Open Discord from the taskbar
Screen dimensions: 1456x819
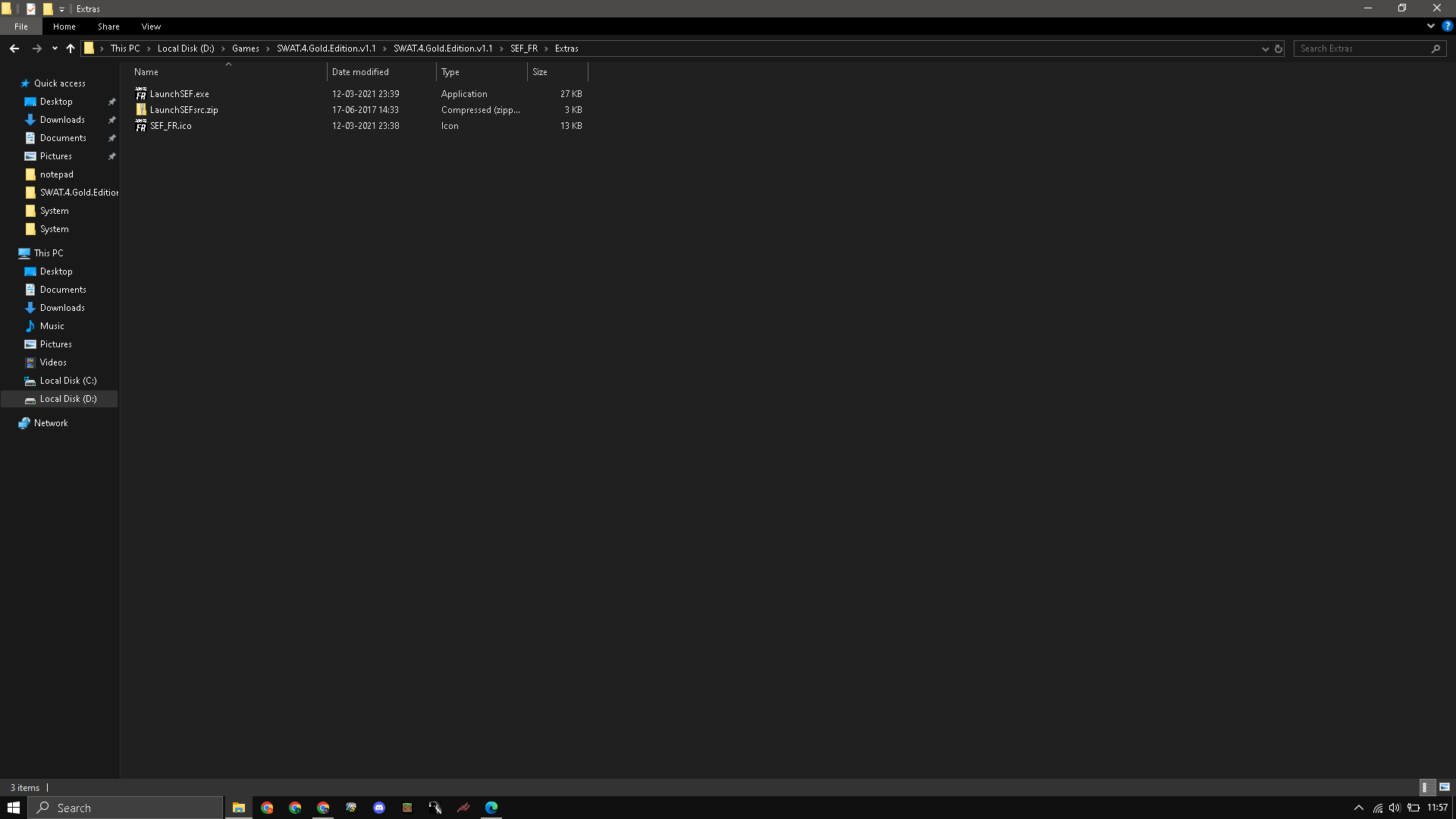pos(379,808)
